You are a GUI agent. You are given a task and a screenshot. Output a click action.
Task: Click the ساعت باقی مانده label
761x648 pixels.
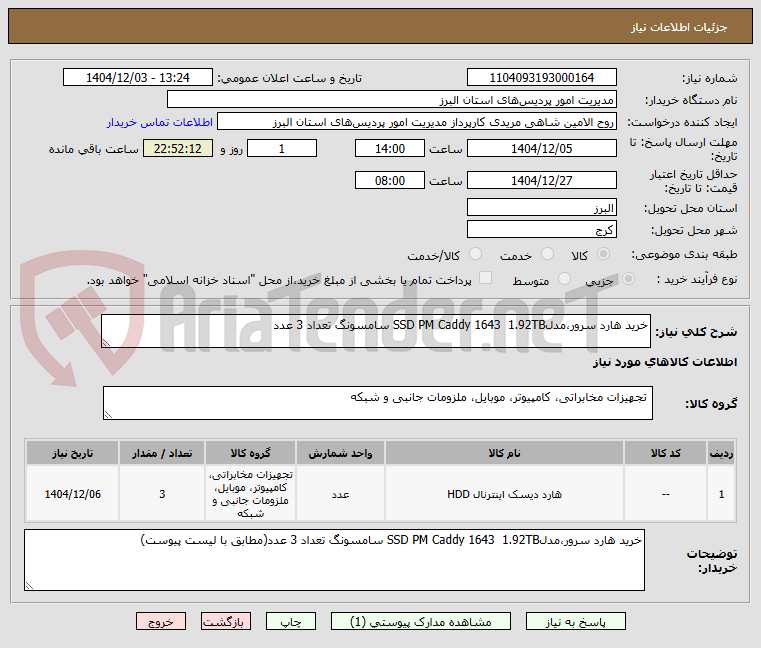[94, 149]
